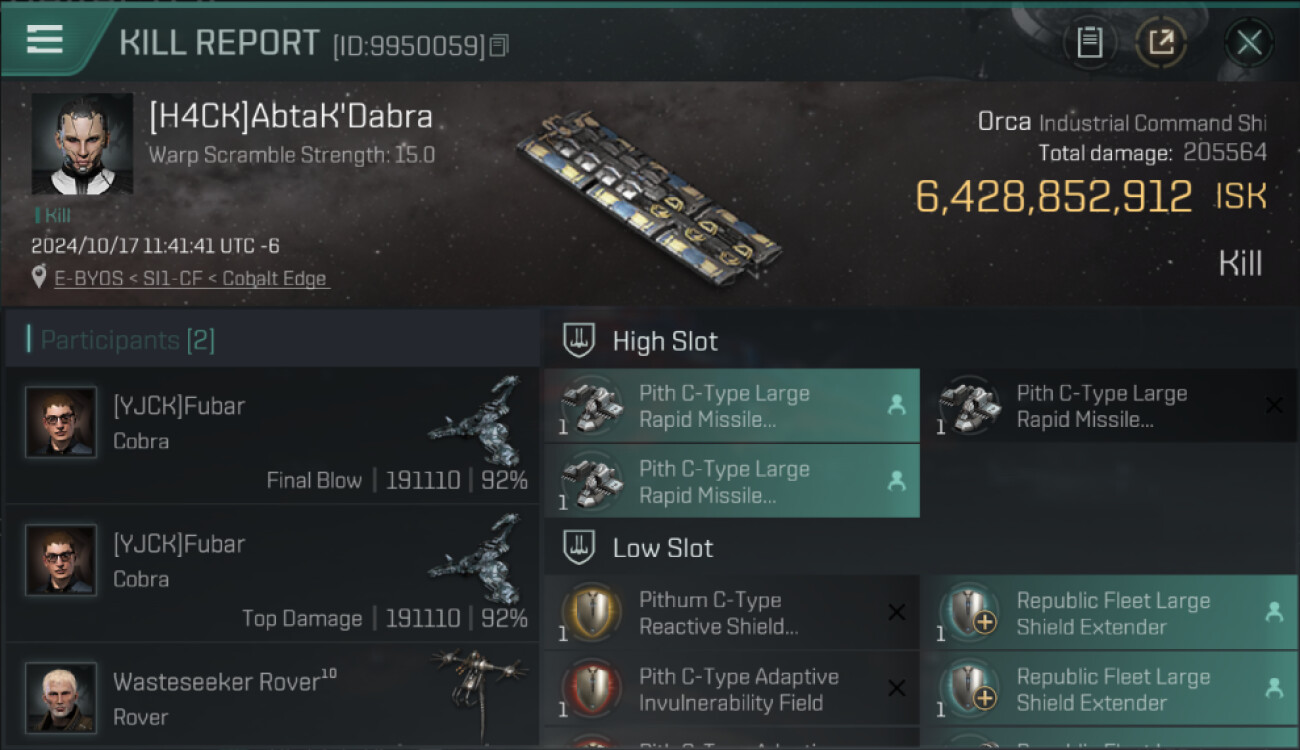Click the High Slot section icon
The width and height of the screenshot is (1300, 750).
pyautogui.click(x=579, y=341)
